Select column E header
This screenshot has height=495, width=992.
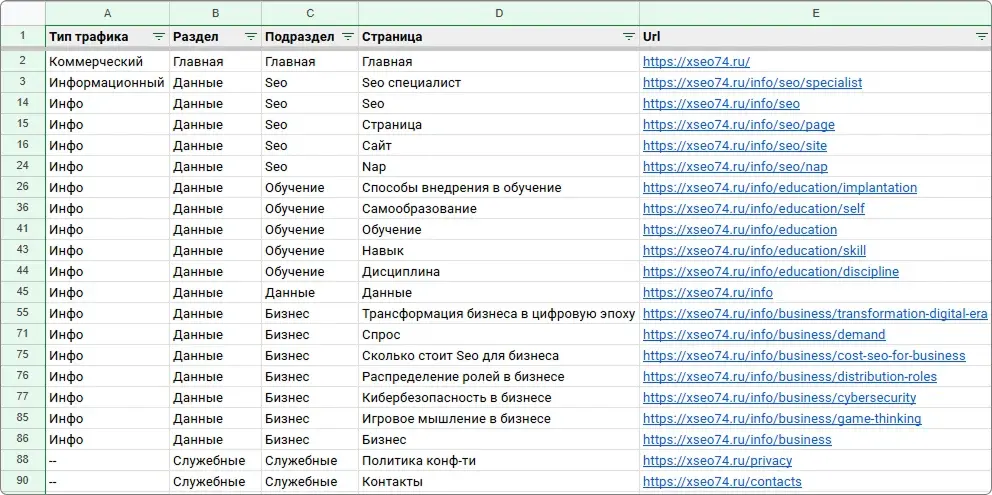815,13
